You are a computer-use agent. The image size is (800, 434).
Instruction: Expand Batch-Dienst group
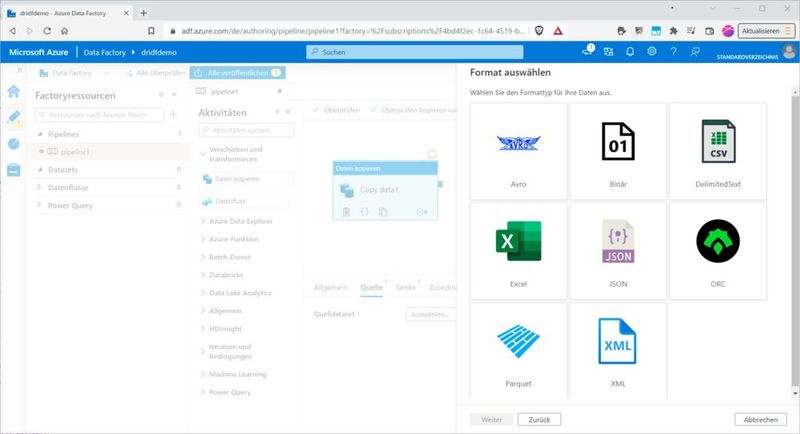click(x=203, y=257)
